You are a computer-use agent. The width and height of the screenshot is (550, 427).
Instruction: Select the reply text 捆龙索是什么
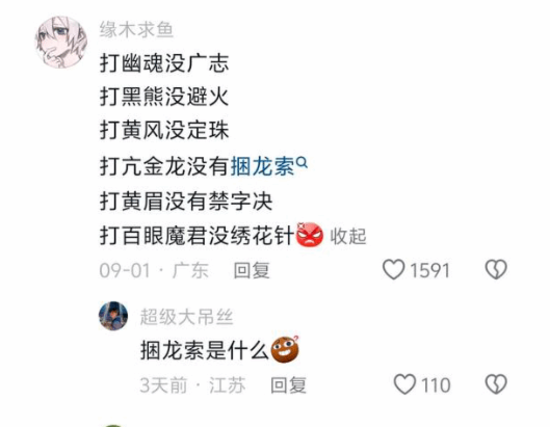click(x=204, y=350)
